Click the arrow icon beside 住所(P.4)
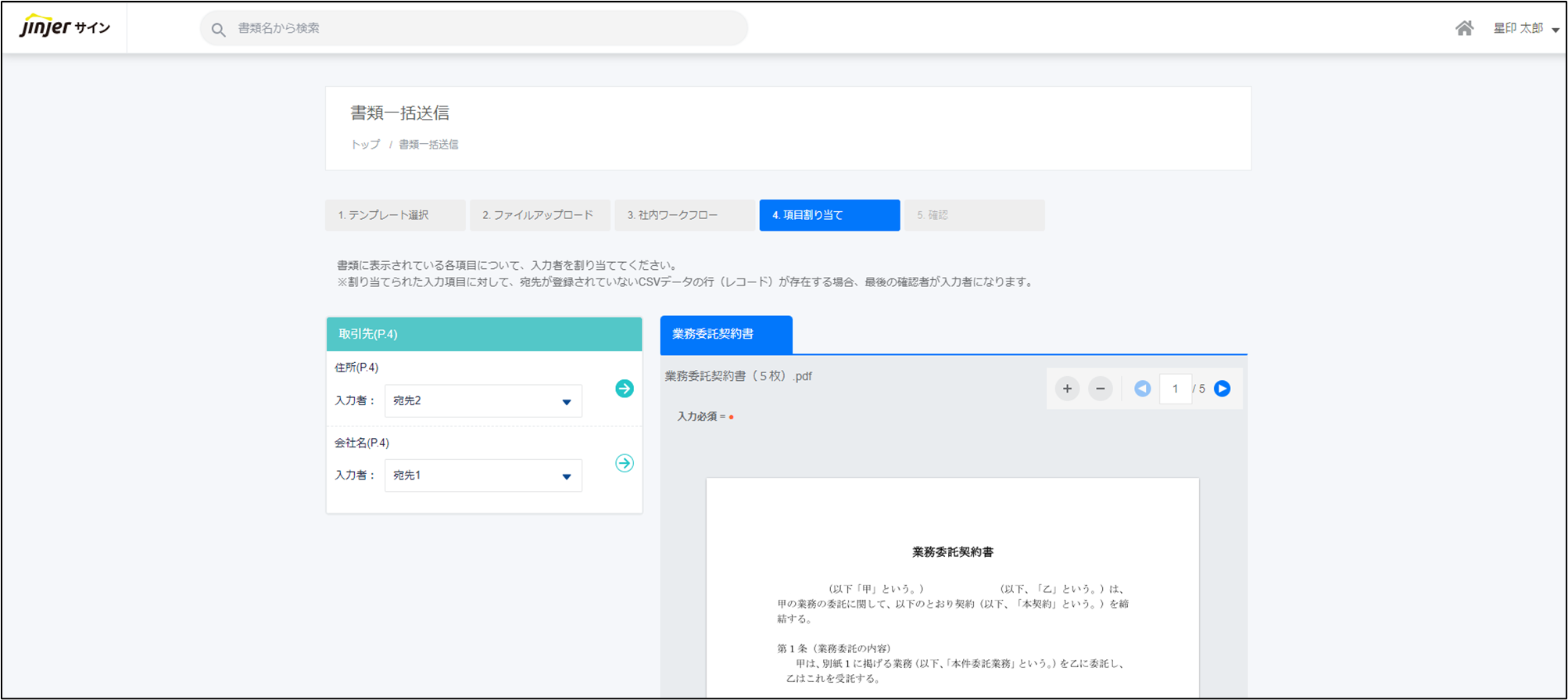Screen dimensions: 1568x700 pos(624,389)
